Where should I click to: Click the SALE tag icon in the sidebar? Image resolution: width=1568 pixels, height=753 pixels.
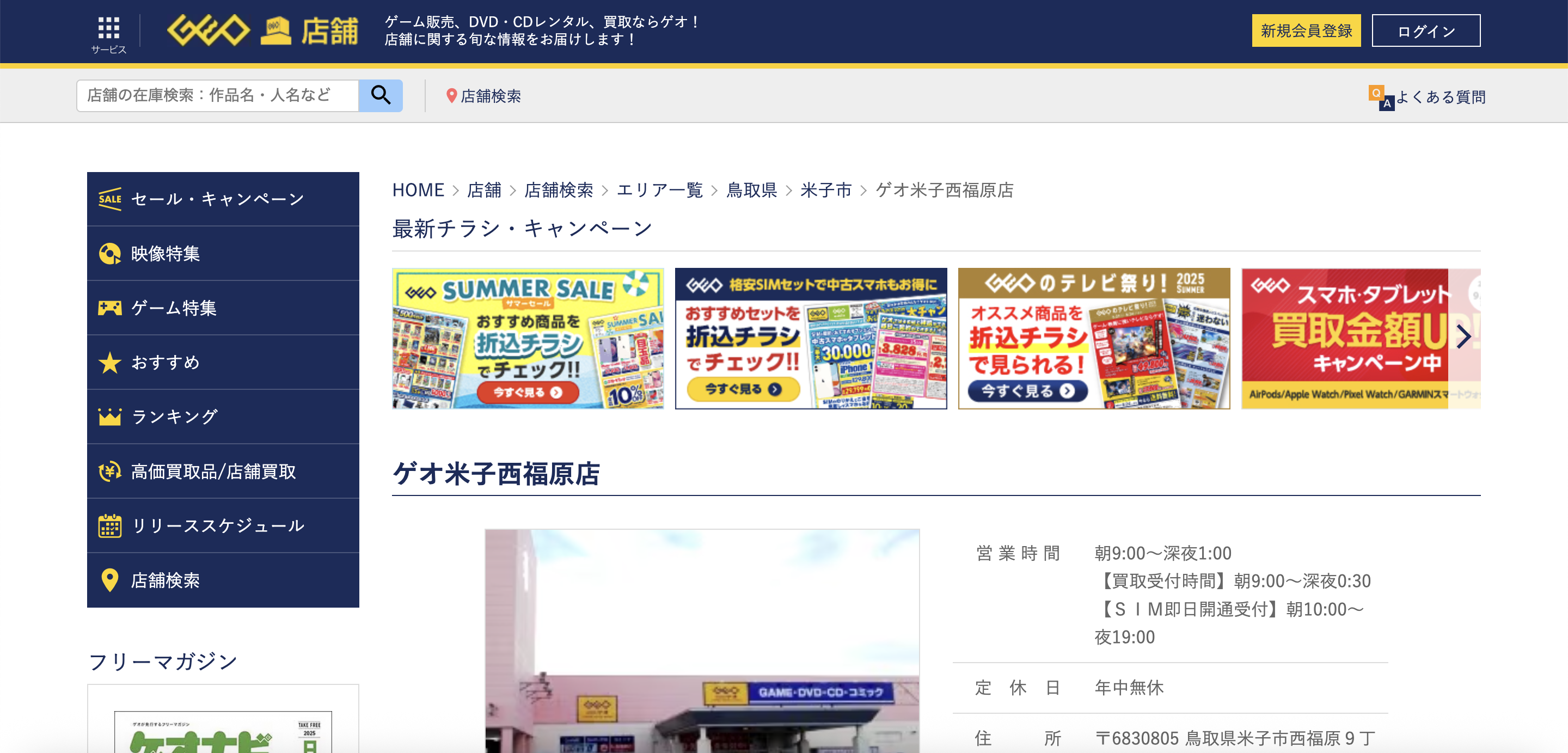click(110, 199)
